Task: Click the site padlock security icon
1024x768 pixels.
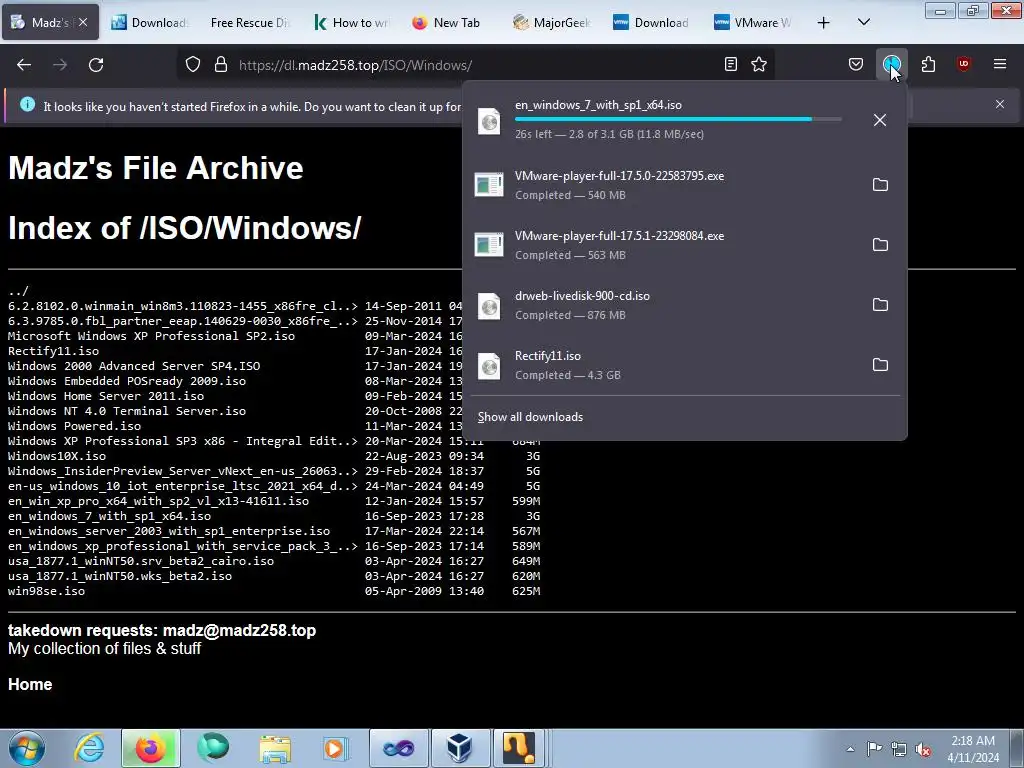Action: (221, 65)
